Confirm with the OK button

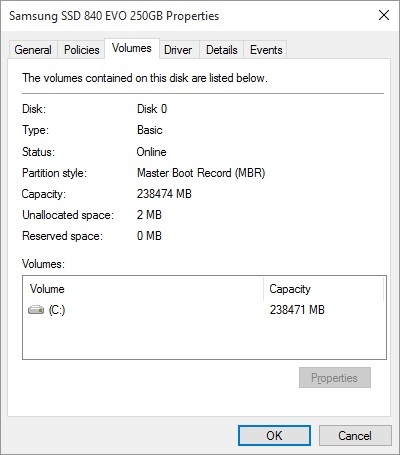click(x=274, y=435)
